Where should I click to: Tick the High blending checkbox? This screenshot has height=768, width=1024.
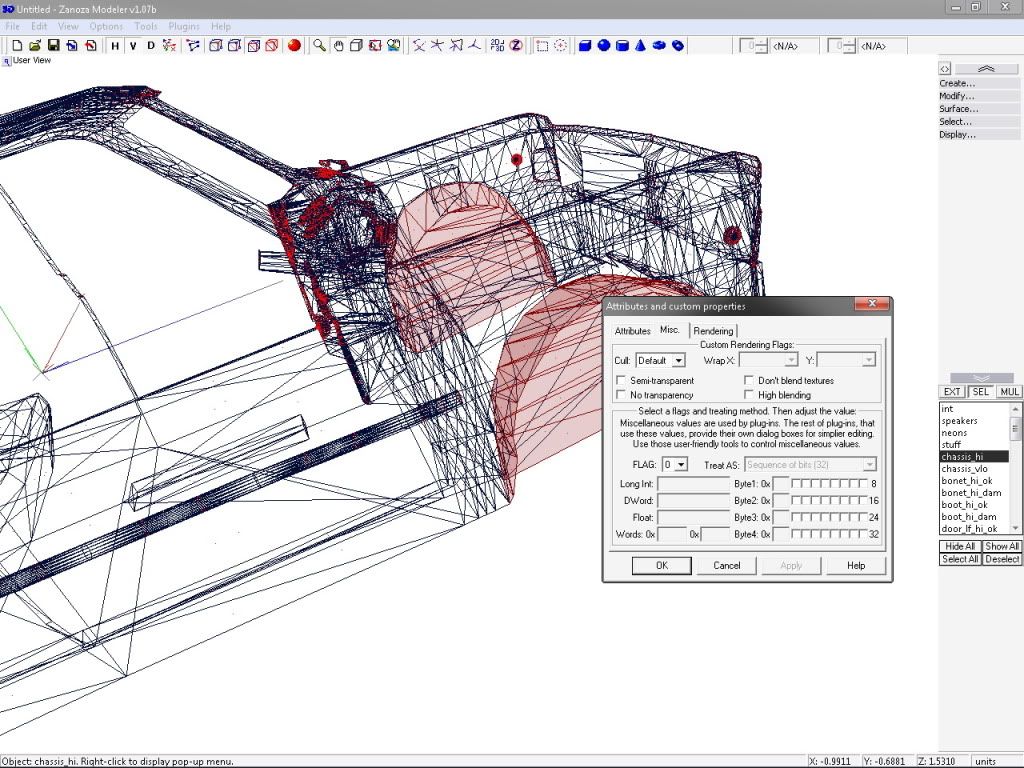coord(750,396)
